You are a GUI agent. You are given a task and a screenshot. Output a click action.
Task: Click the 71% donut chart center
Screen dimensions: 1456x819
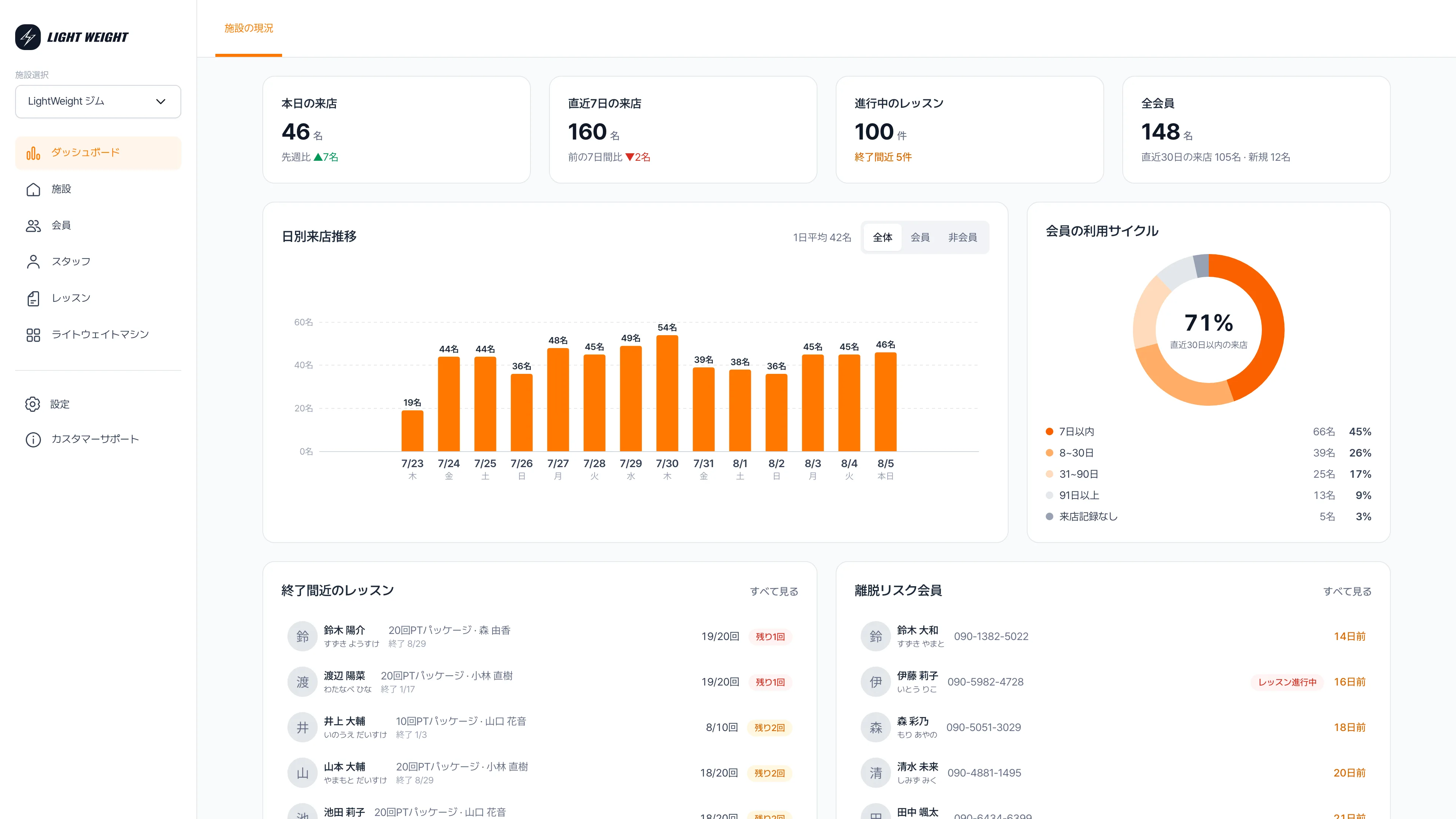(1208, 329)
